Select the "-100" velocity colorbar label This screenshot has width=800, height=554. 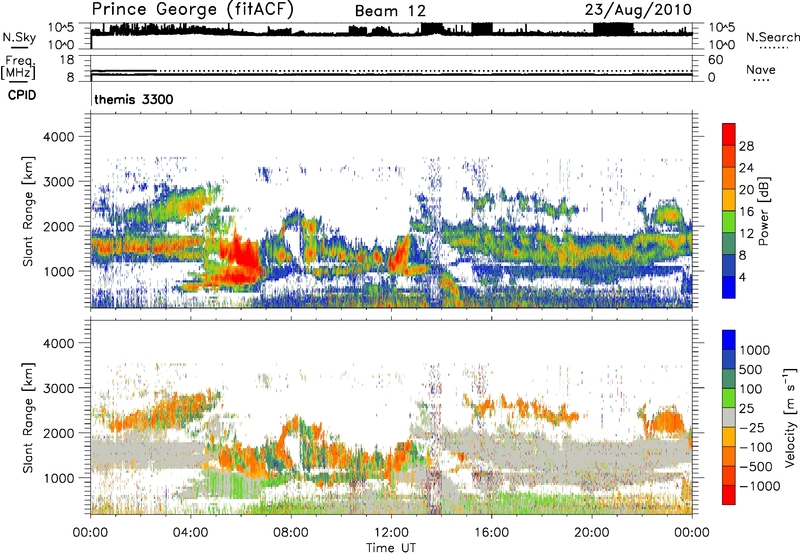[755, 447]
